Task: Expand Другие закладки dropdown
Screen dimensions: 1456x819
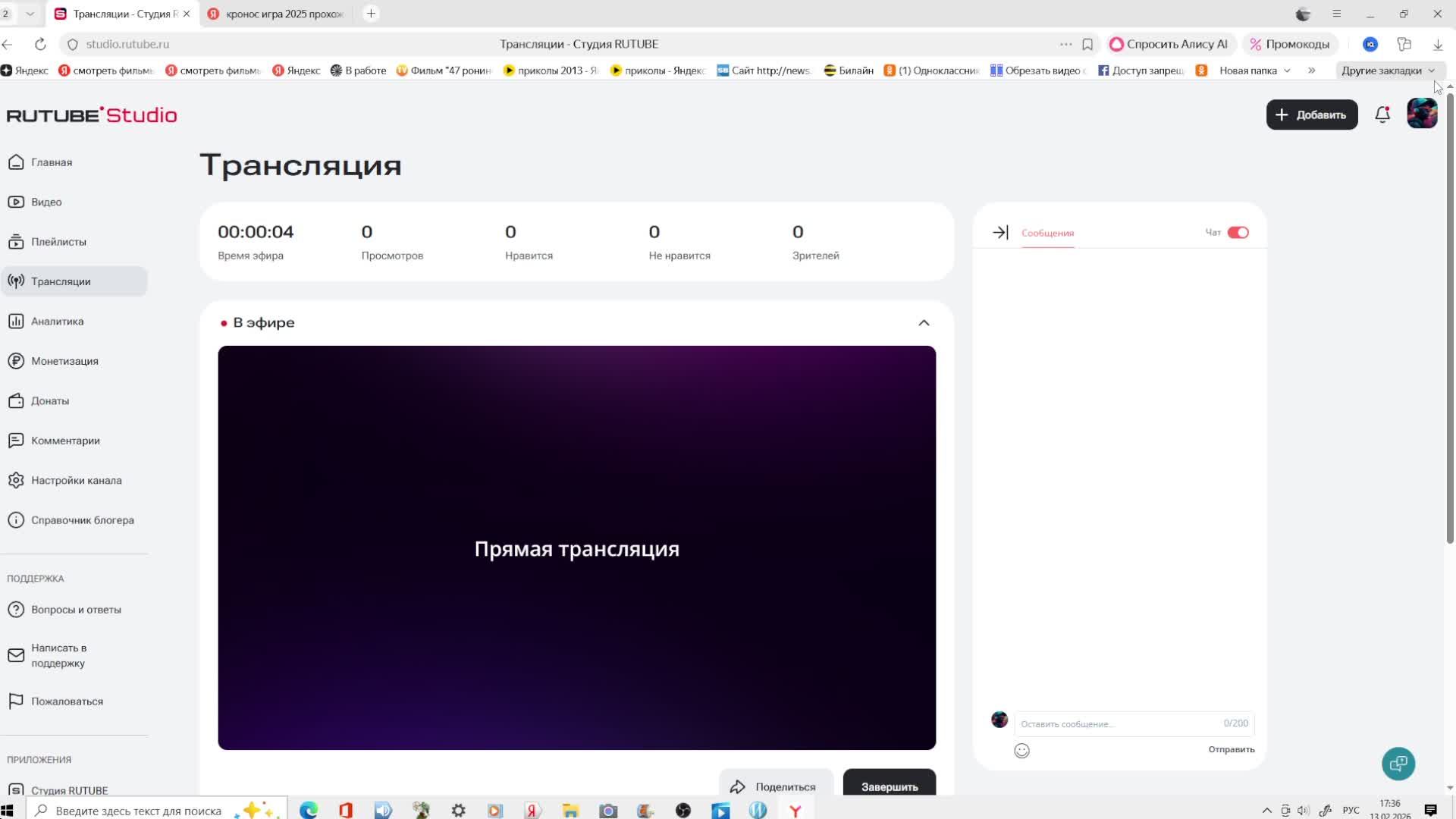Action: pyautogui.click(x=1387, y=71)
